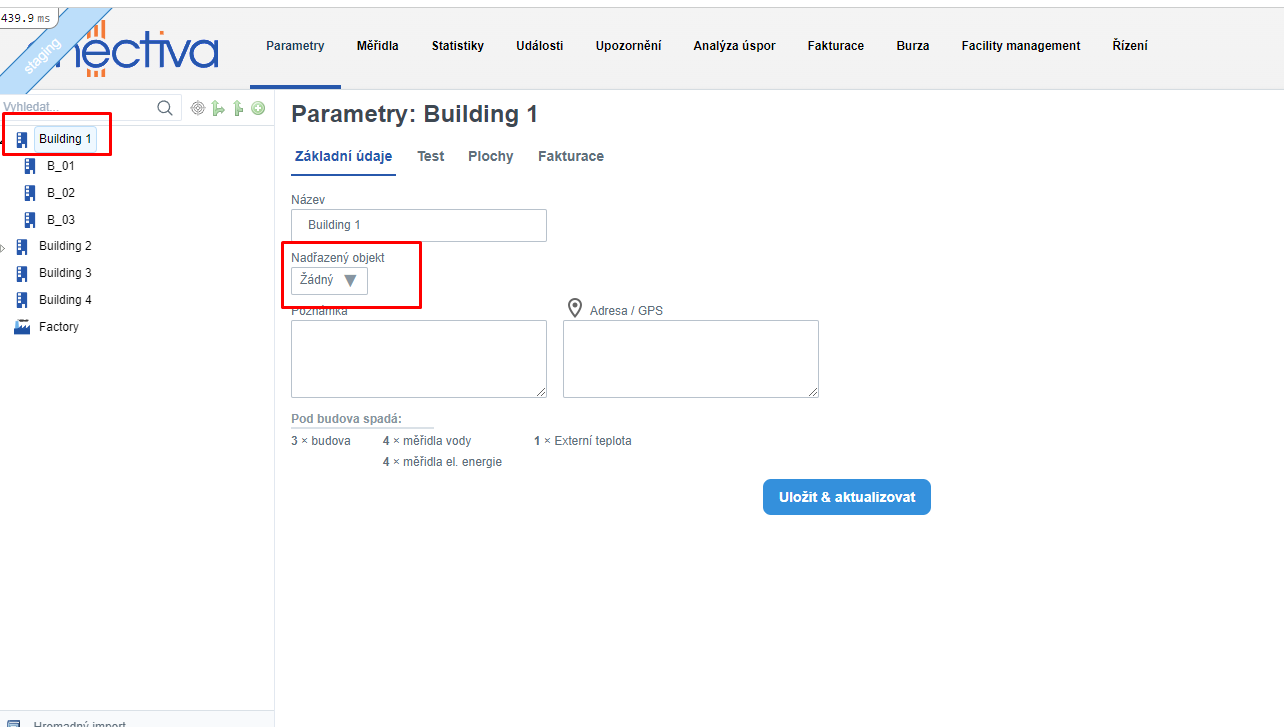
Task: Switch to the Plochy tab
Action: (490, 156)
